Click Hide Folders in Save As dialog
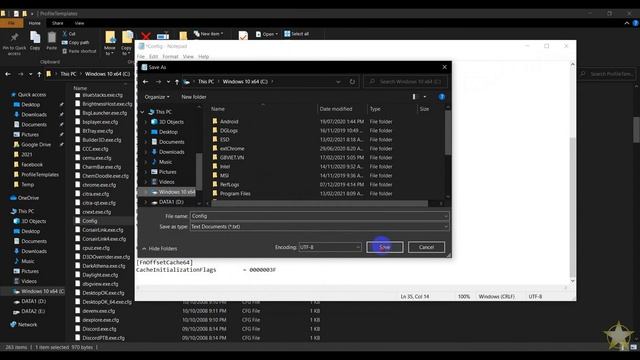The width and height of the screenshot is (640, 360). (x=160, y=249)
